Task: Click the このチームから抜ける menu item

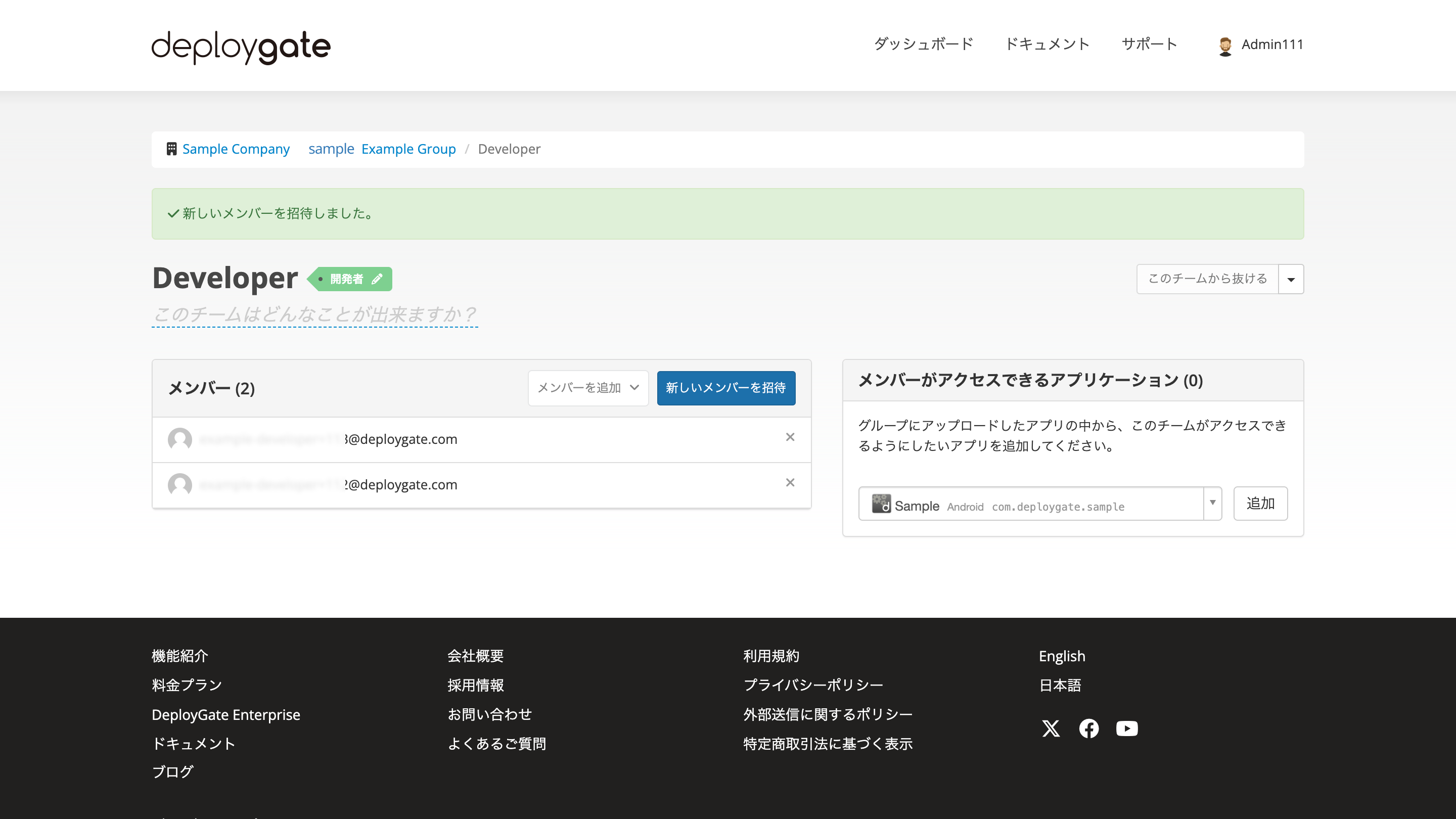Action: click(x=1207, y=278)
